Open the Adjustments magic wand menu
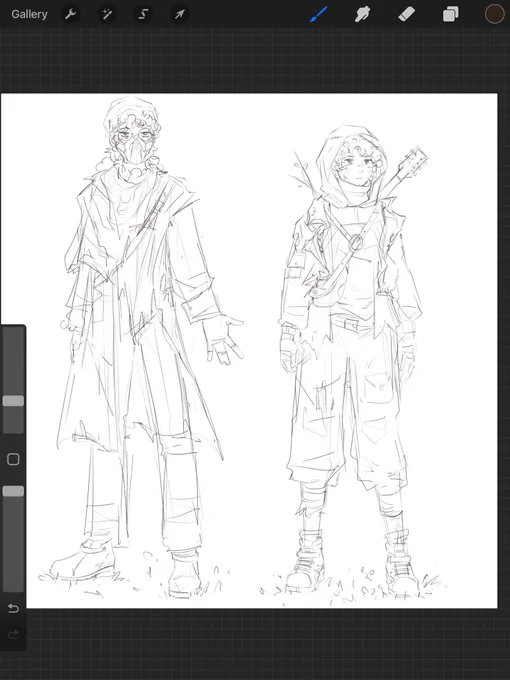The width and height of the screenshot is (510, 680). [x=107, y=14]
